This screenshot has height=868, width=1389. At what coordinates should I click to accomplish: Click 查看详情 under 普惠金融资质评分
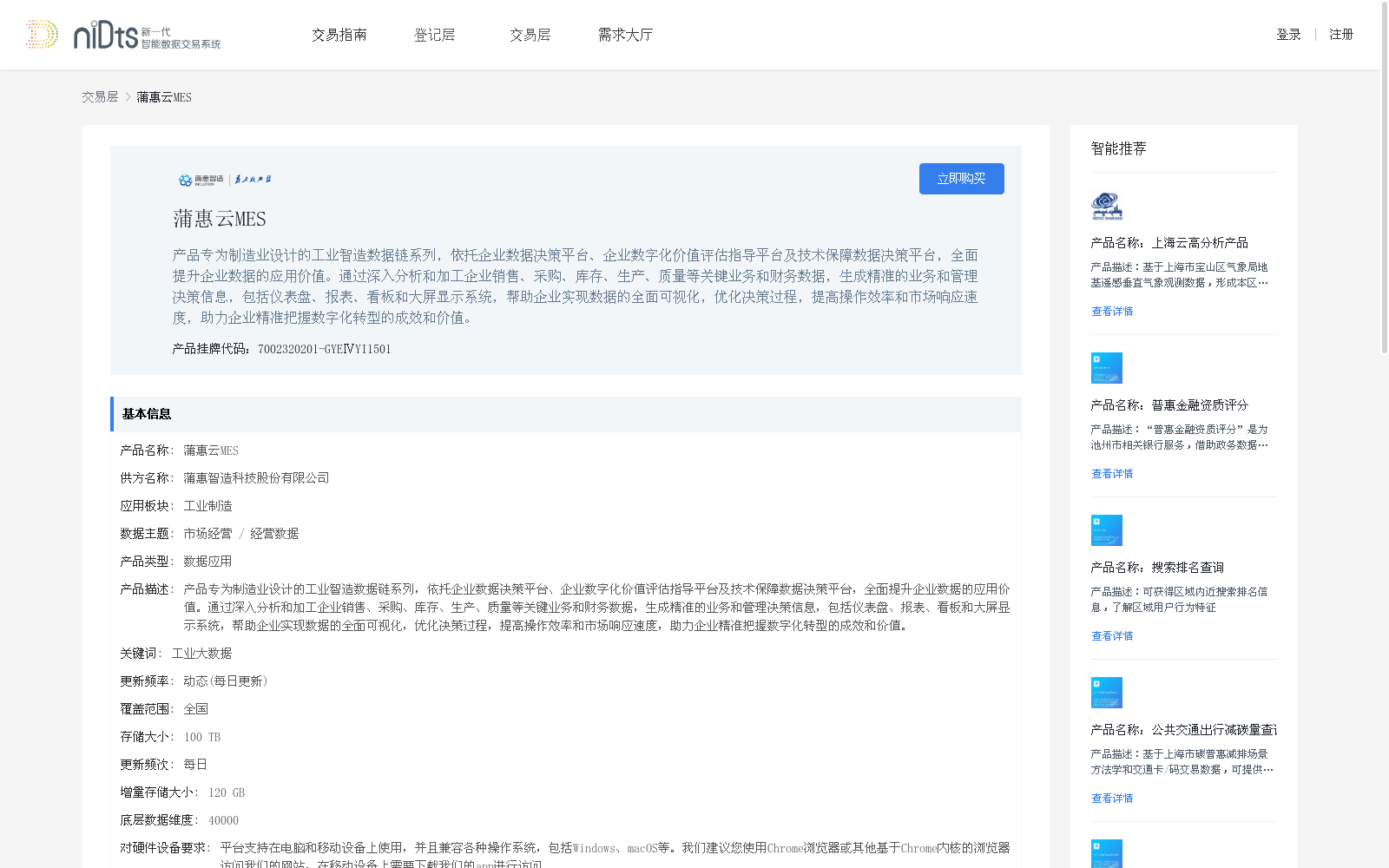(x=1112, y=474)
